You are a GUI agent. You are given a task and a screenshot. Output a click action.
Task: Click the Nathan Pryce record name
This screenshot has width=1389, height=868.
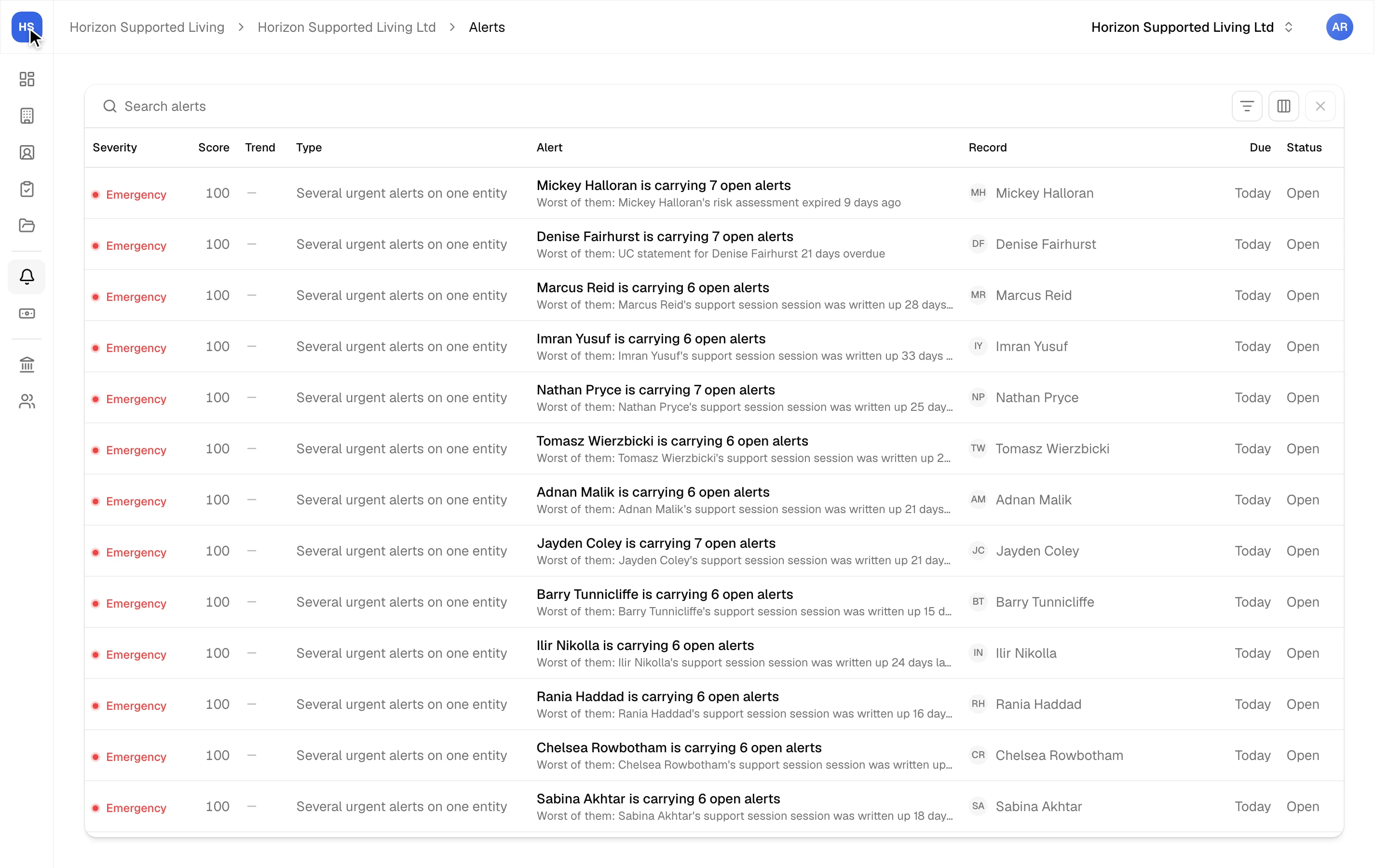[1036, 397]
